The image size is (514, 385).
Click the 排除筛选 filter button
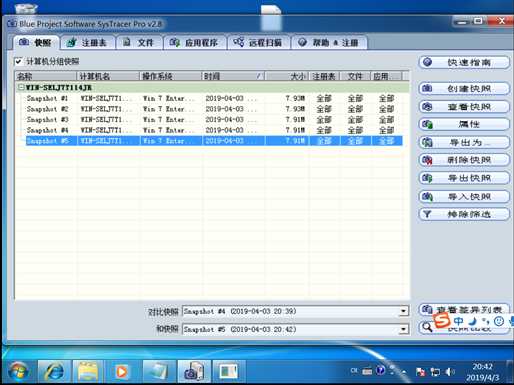tap(464, 214)
